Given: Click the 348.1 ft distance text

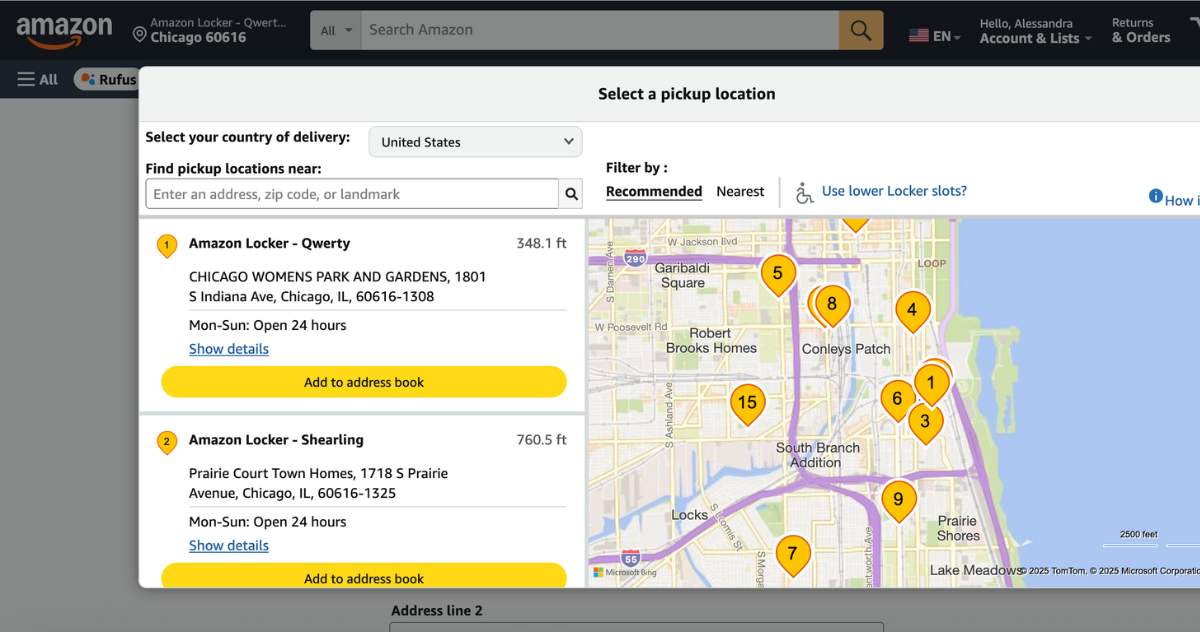Looking at the screenshot, I should click(x=541, y=243).
